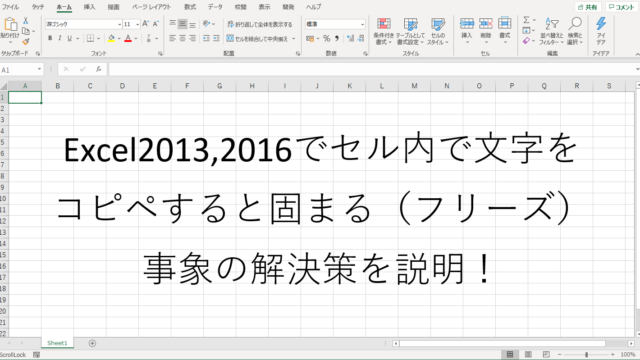Open Sort and Filter (並べ替えとフィルター)
The height and width of the screenshot is (360, 640).
tap(551, 31)
